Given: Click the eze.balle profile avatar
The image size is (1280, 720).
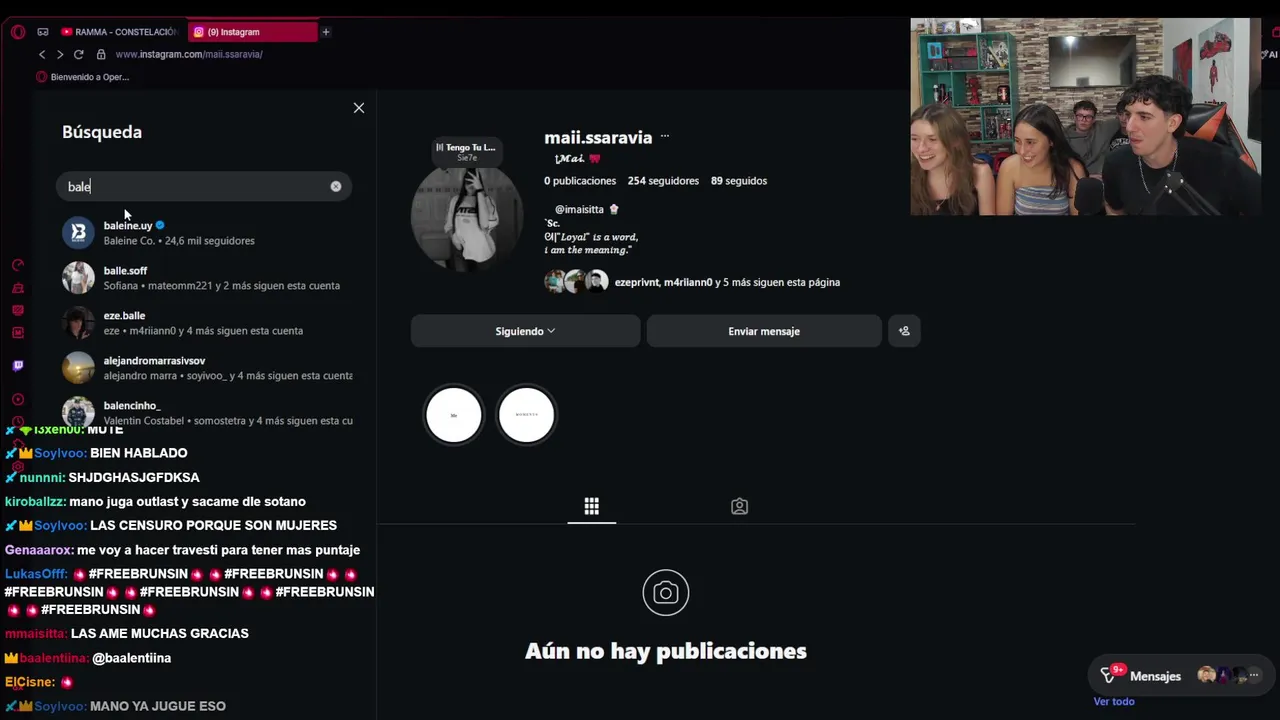Looking at the screenshot, I should pos(78,322).
